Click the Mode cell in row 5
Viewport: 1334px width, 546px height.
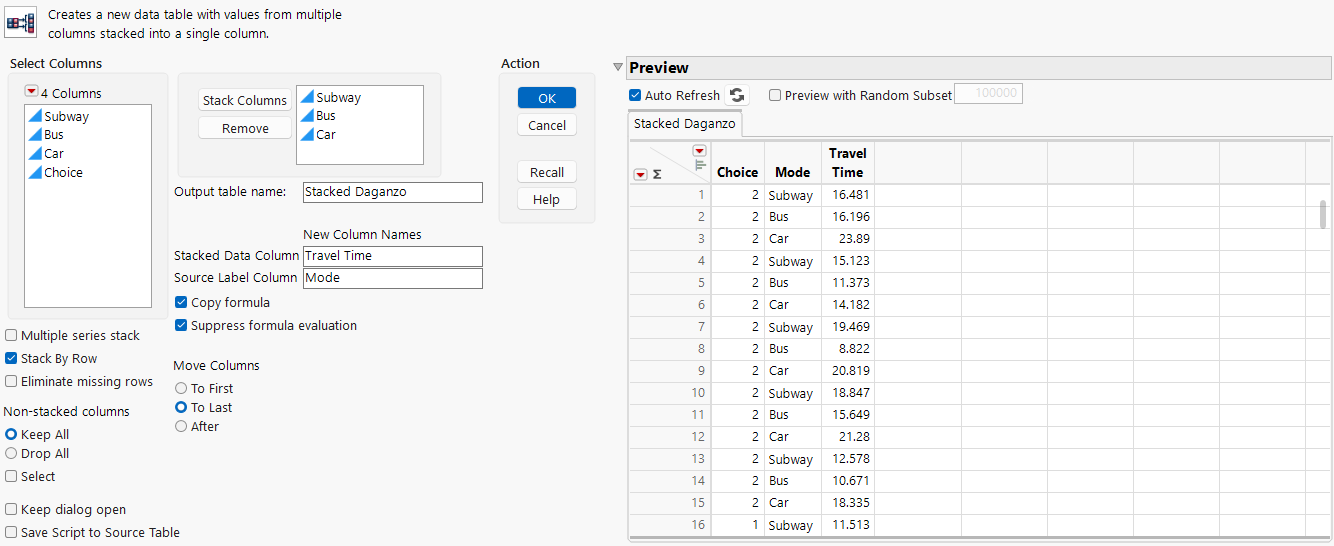(793, 283)
